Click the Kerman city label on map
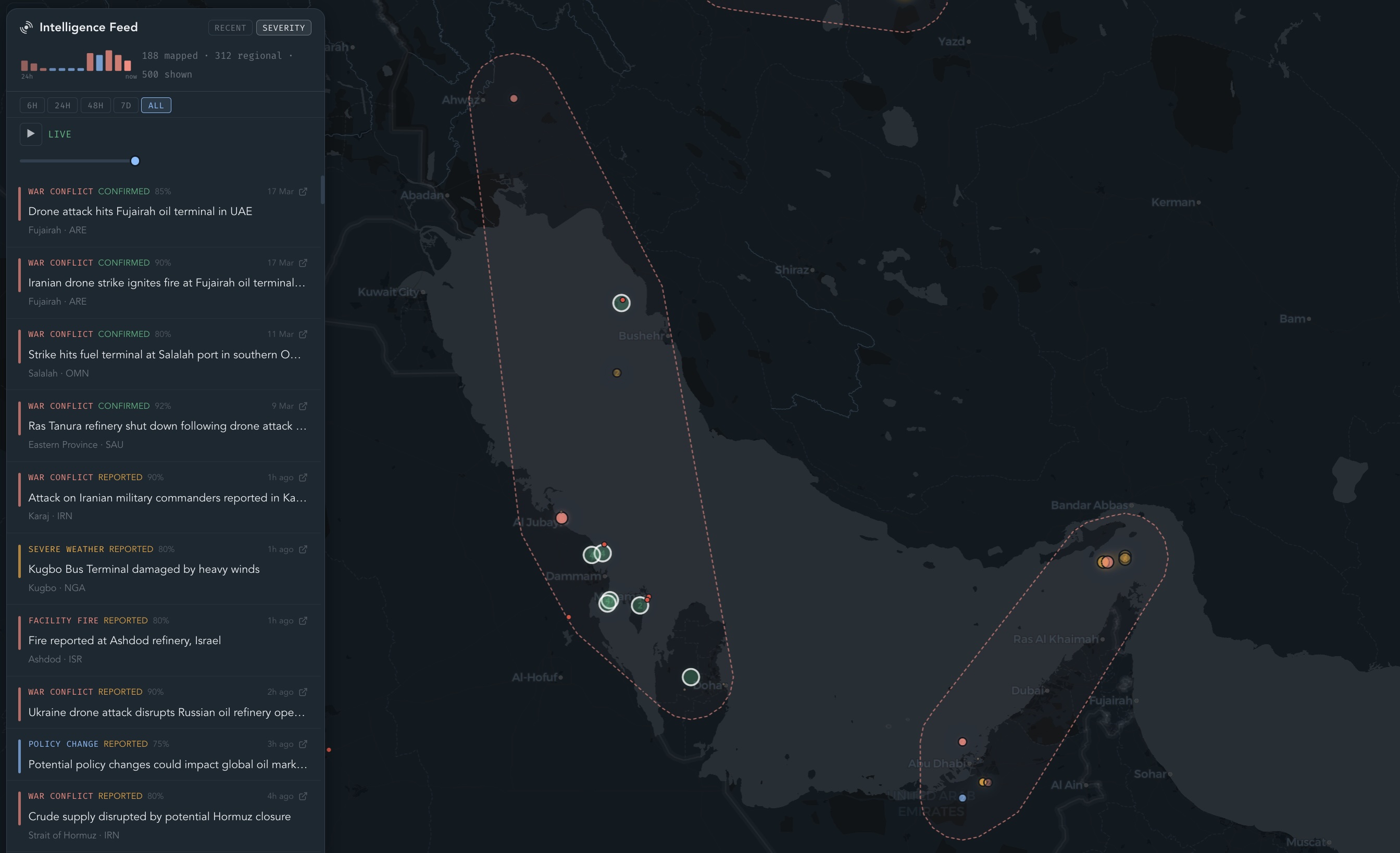 tap(1173, 202)
